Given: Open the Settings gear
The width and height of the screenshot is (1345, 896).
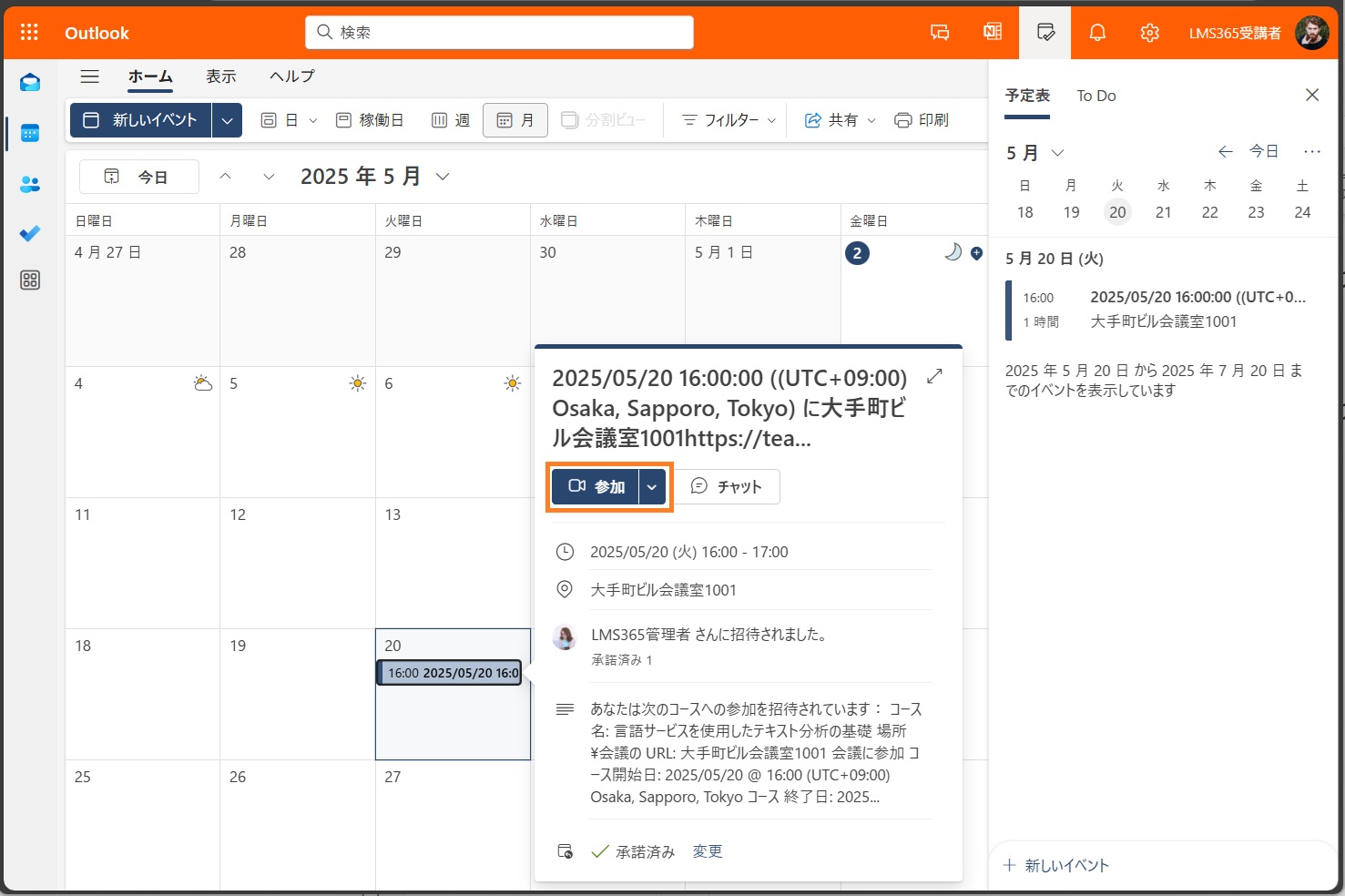Looking at the screenshot, I should pyautogui.click(x=1150, y=33).
